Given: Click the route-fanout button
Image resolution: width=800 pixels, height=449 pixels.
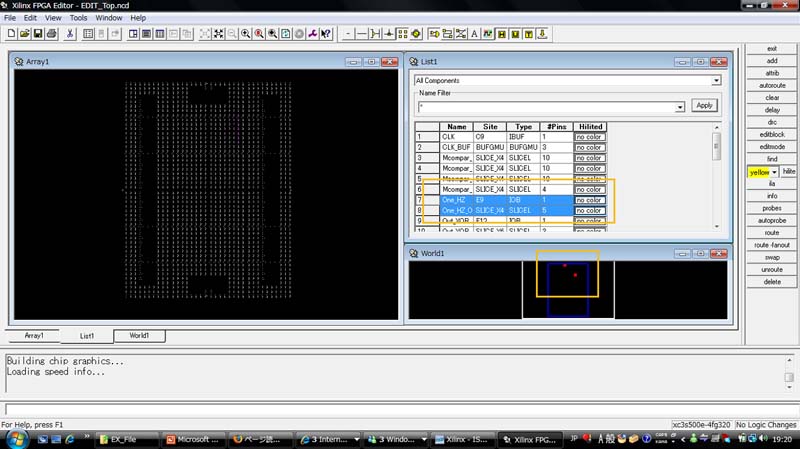Looking at the screenshot, I should pos(772,245).
